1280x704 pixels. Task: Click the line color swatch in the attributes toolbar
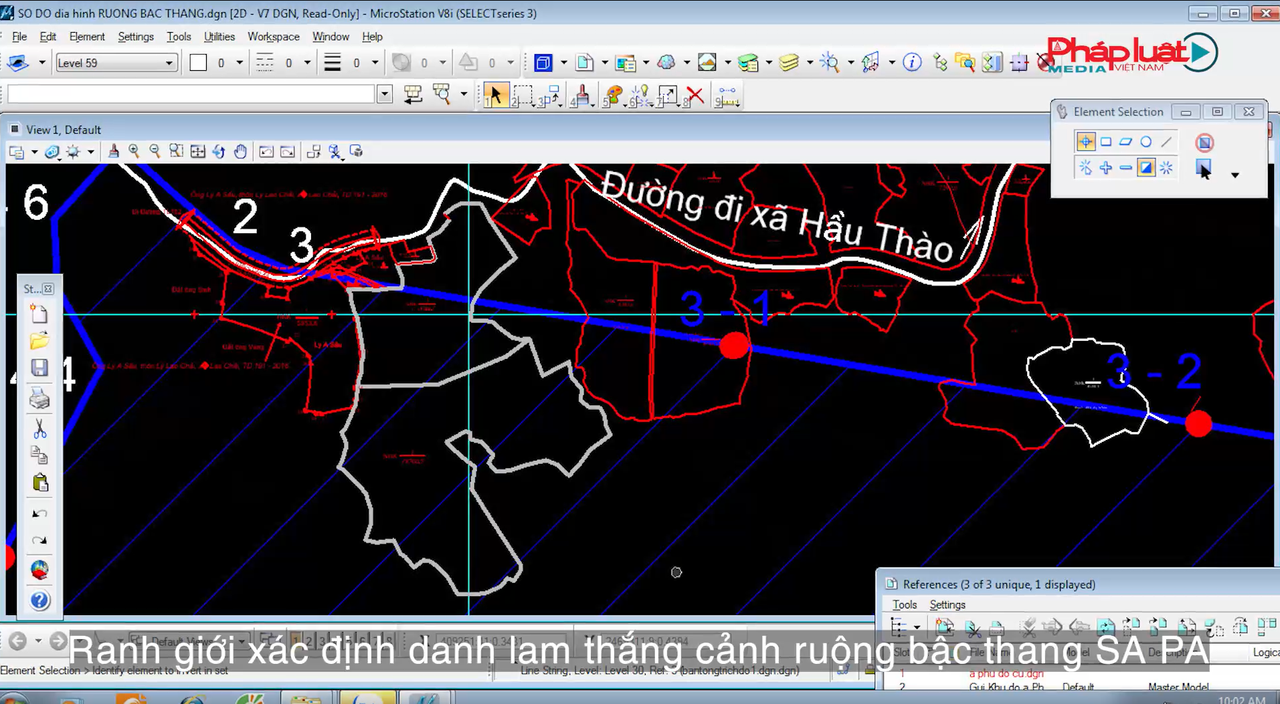click(x=197, y=62)
